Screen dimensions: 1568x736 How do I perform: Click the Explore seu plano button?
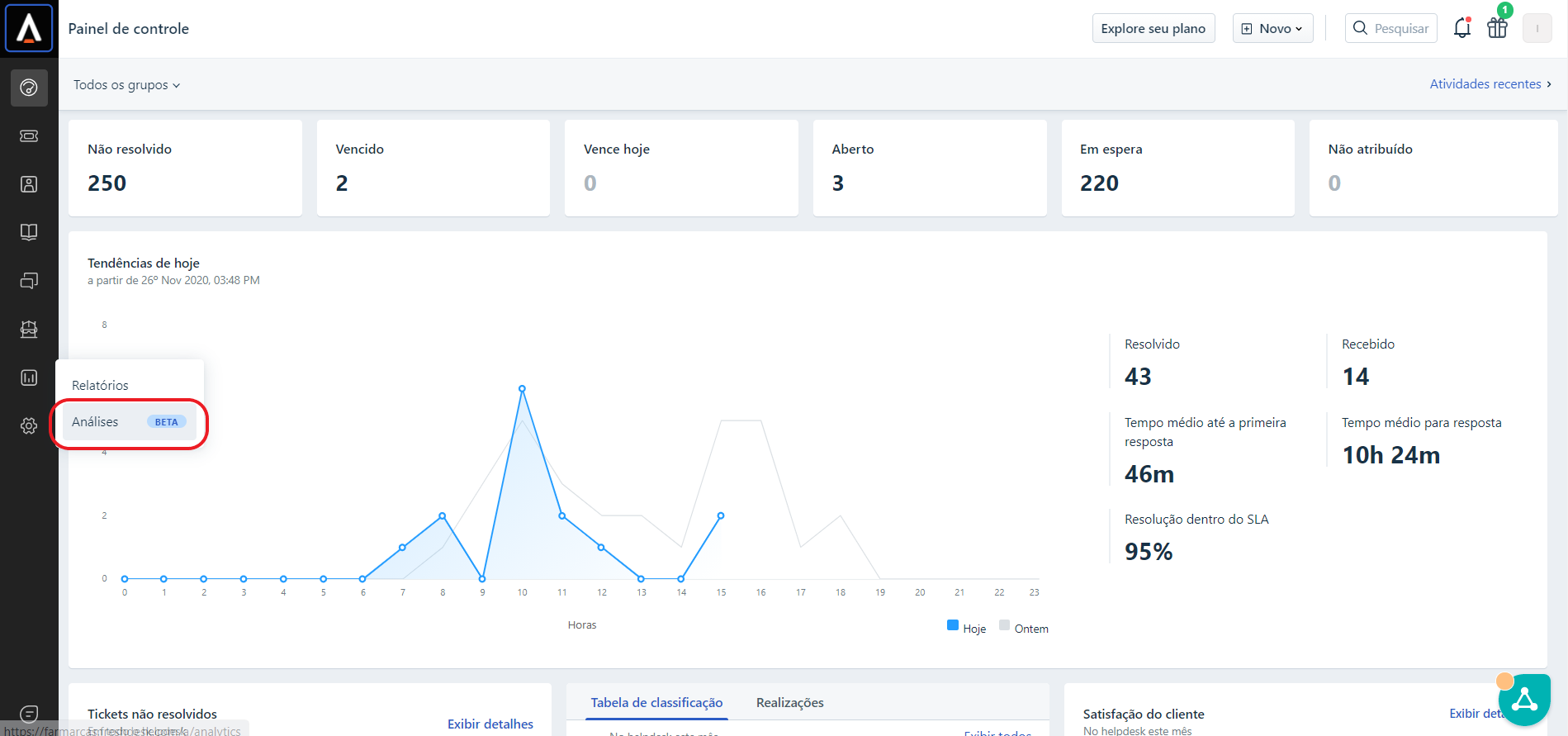[1153, 28]
